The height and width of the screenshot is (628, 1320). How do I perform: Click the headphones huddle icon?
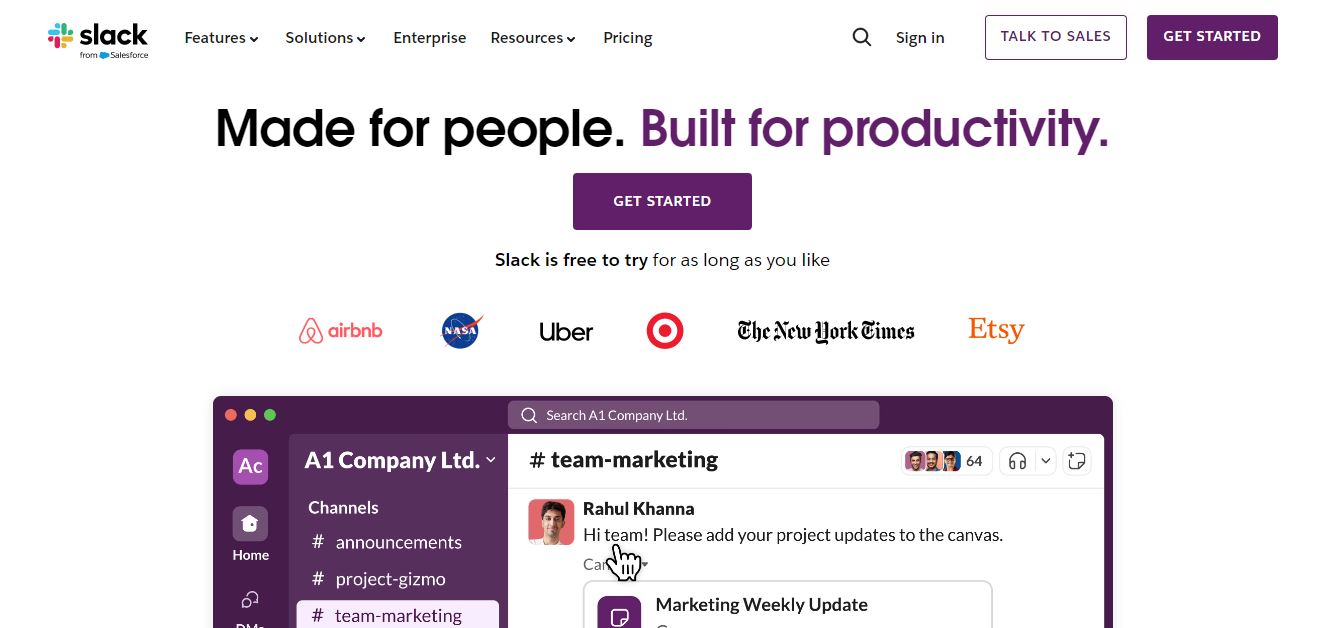(x=1018, y=461)
